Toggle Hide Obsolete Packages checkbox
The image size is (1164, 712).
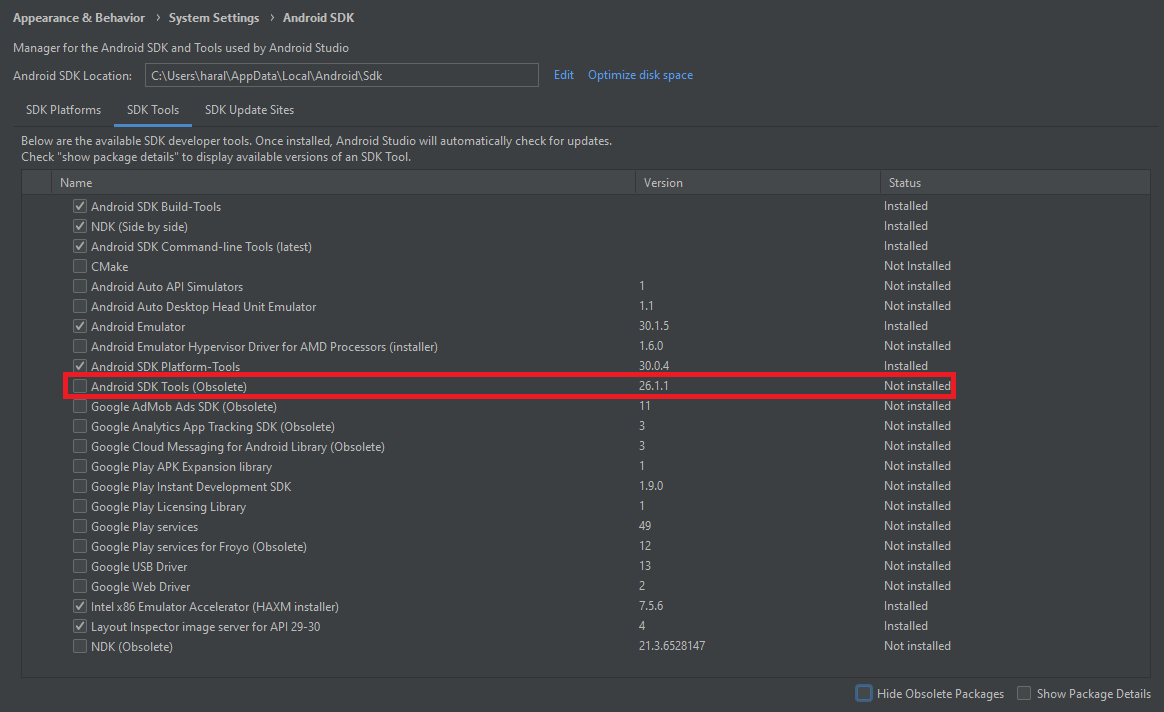pyautogui.click(x=863, y=693)
